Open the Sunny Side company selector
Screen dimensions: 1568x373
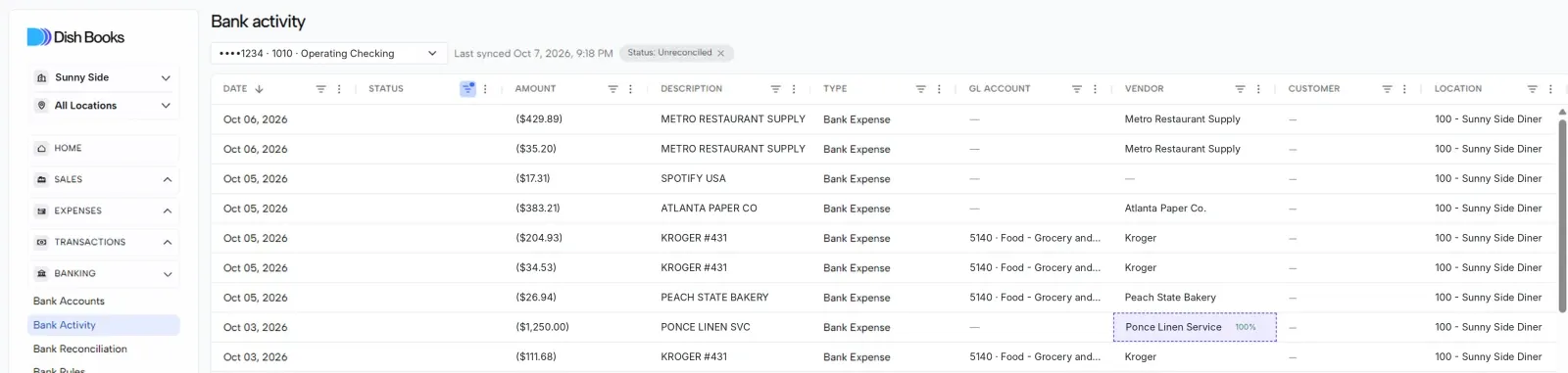tap(103, 77)
